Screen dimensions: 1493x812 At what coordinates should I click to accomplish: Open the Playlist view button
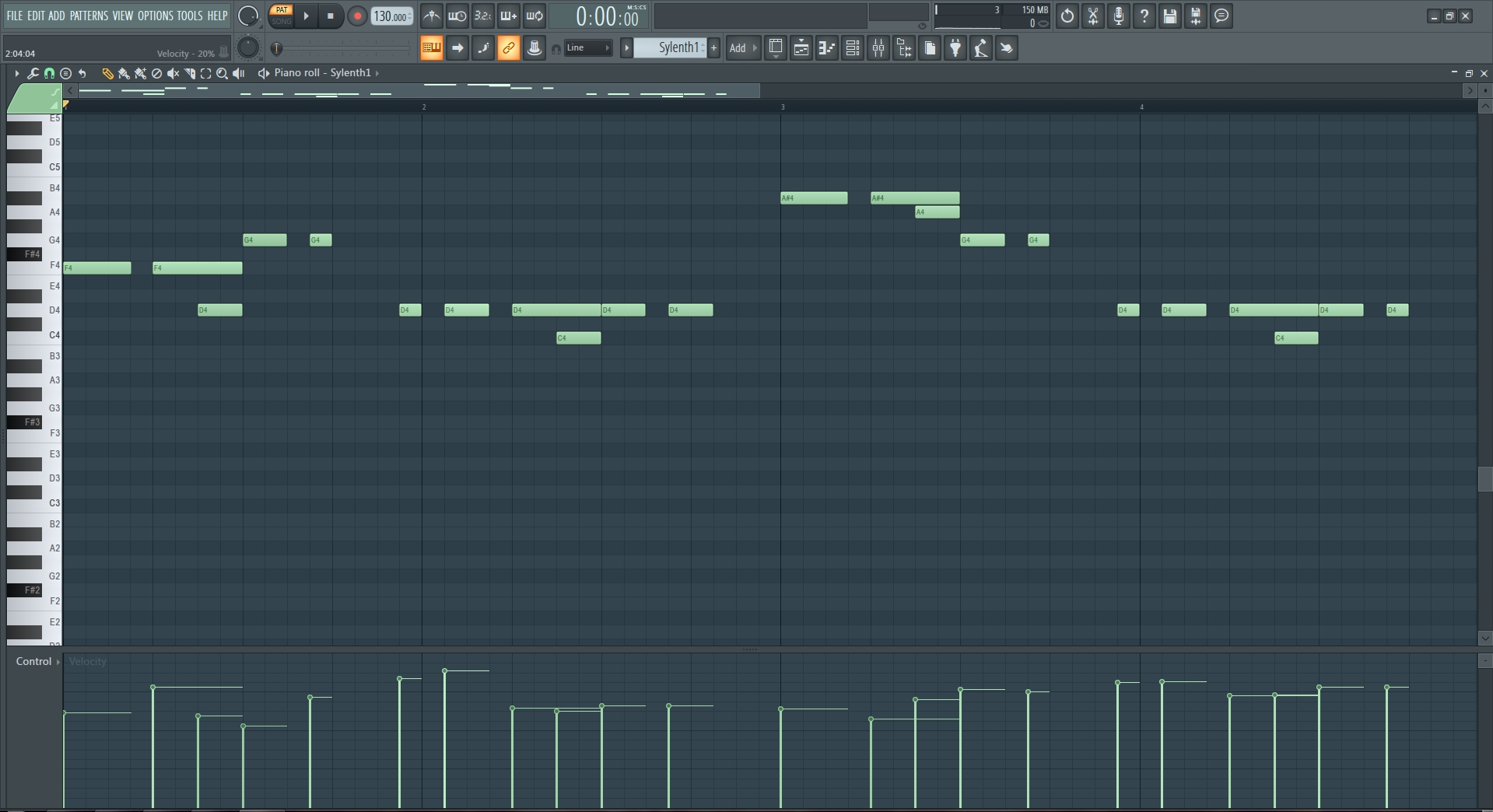[801, 48]
